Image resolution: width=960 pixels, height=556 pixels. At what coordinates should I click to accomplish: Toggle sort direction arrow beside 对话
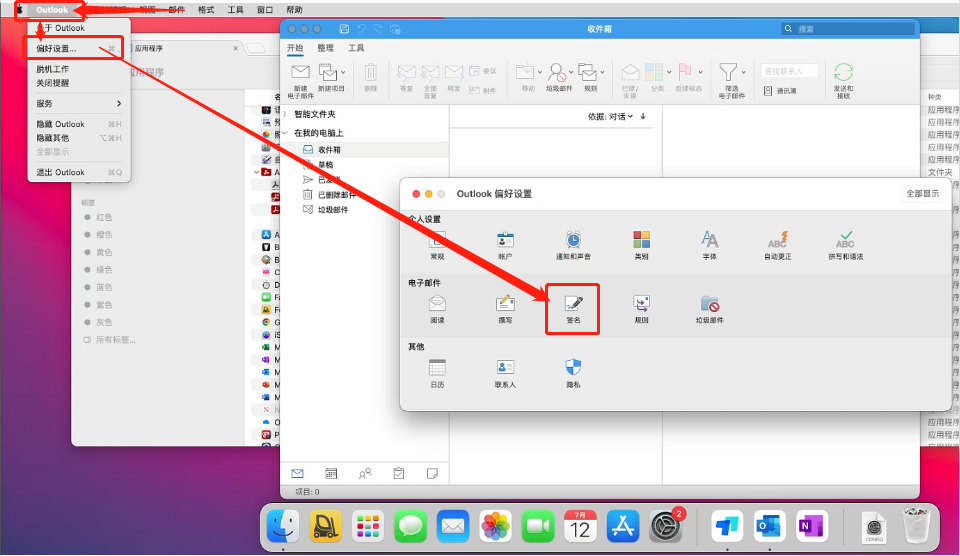(643, 116)
